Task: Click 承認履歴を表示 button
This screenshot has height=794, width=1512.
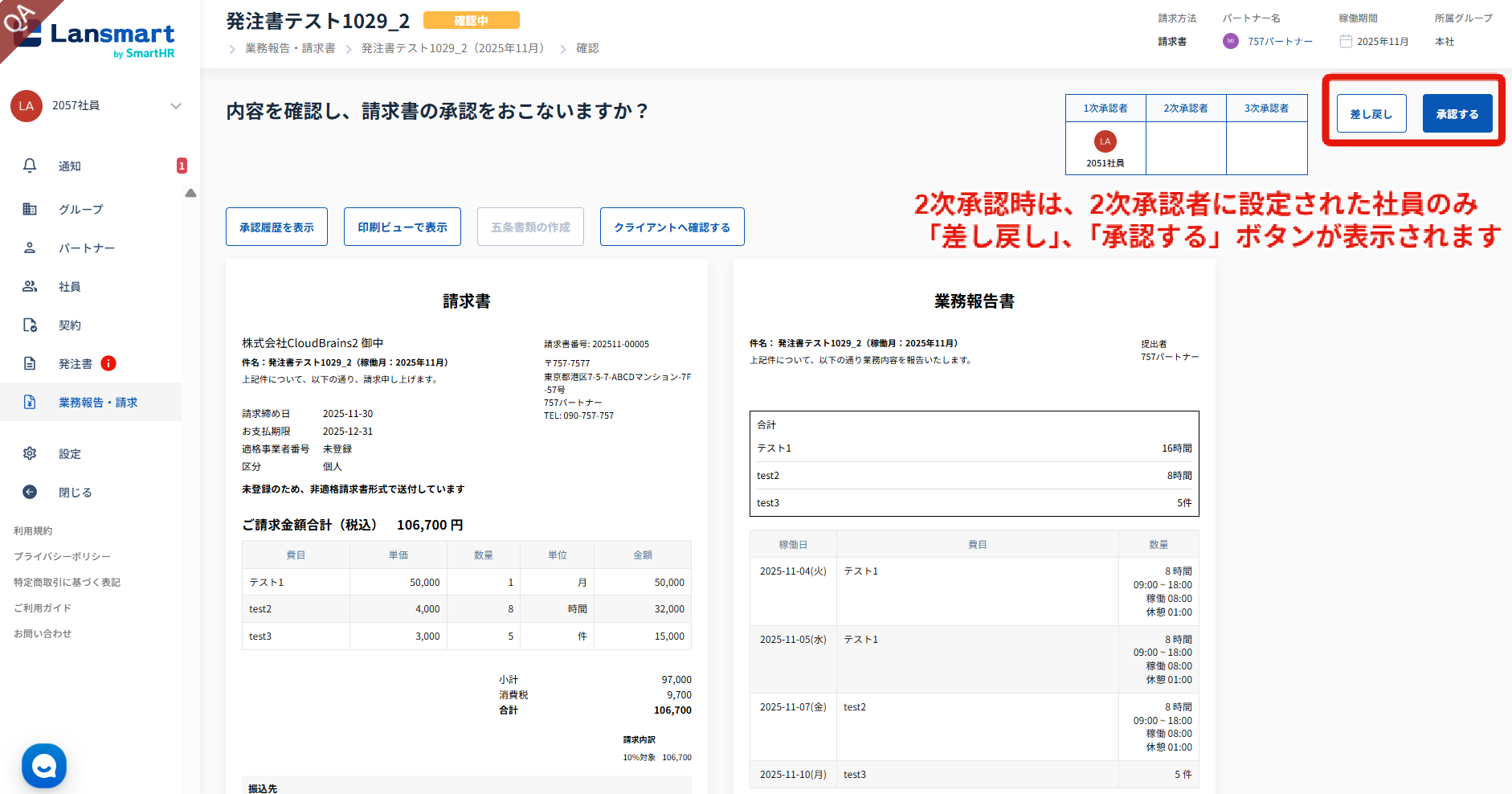Action: click(276, 227)
